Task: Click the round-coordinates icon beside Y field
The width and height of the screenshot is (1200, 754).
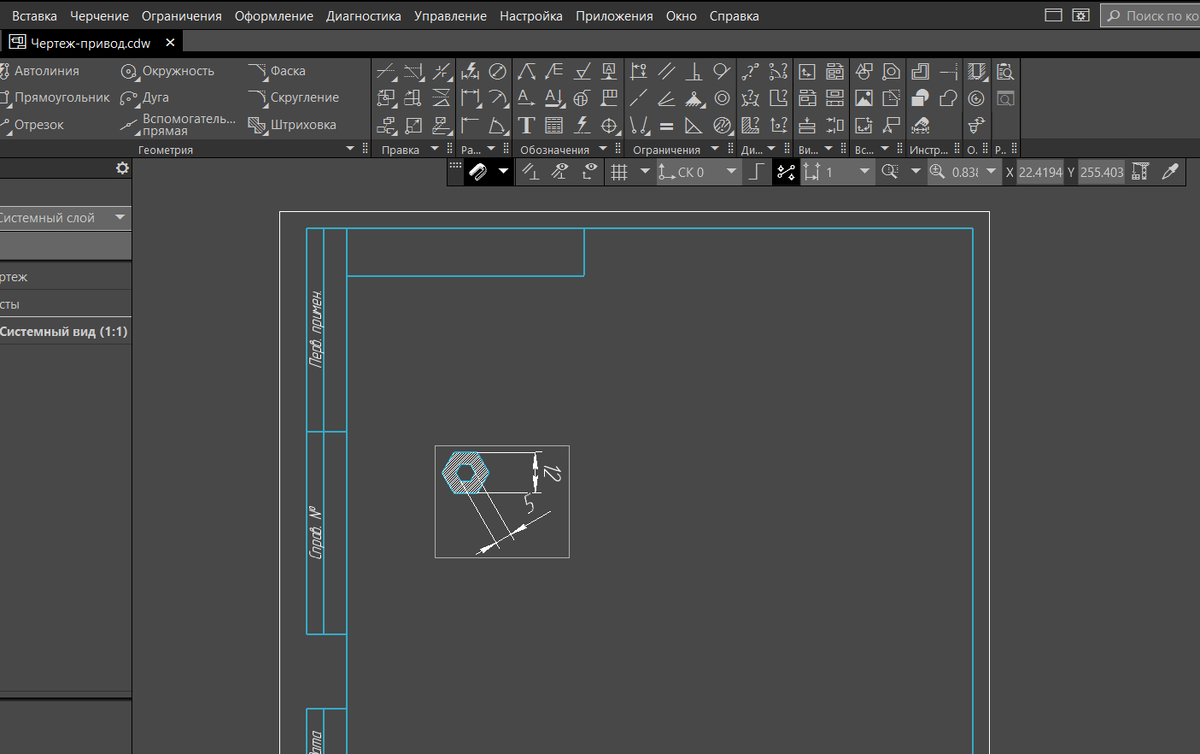Action: 1139,172
